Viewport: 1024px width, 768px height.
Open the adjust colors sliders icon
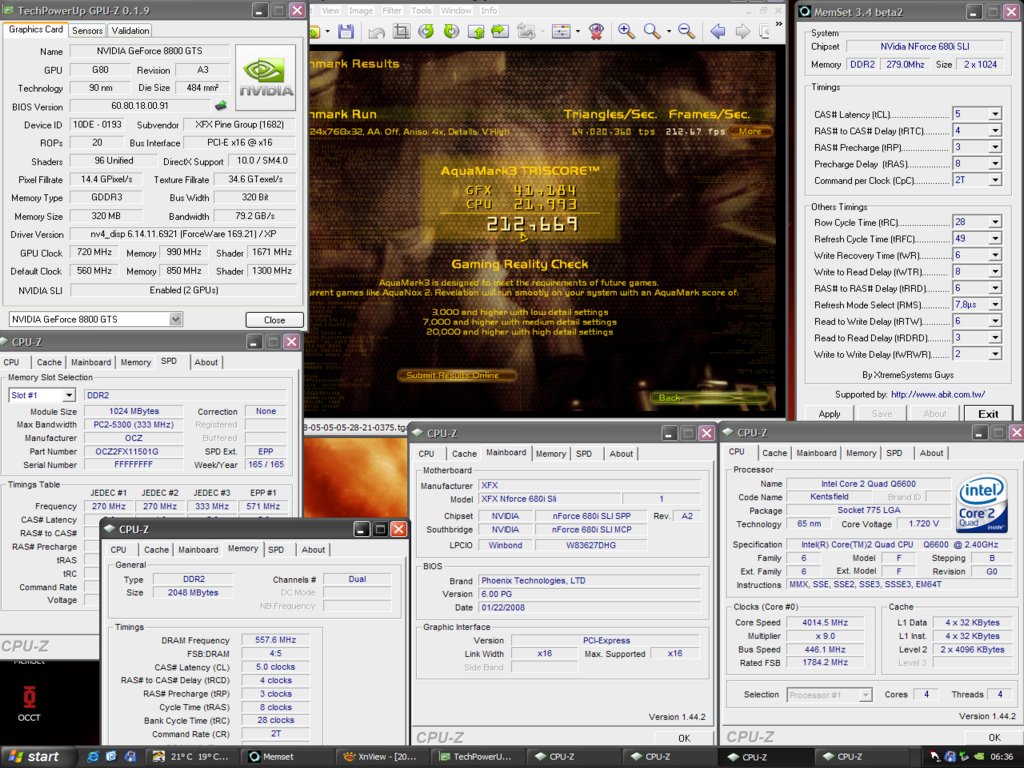click(x=561, y=31)
